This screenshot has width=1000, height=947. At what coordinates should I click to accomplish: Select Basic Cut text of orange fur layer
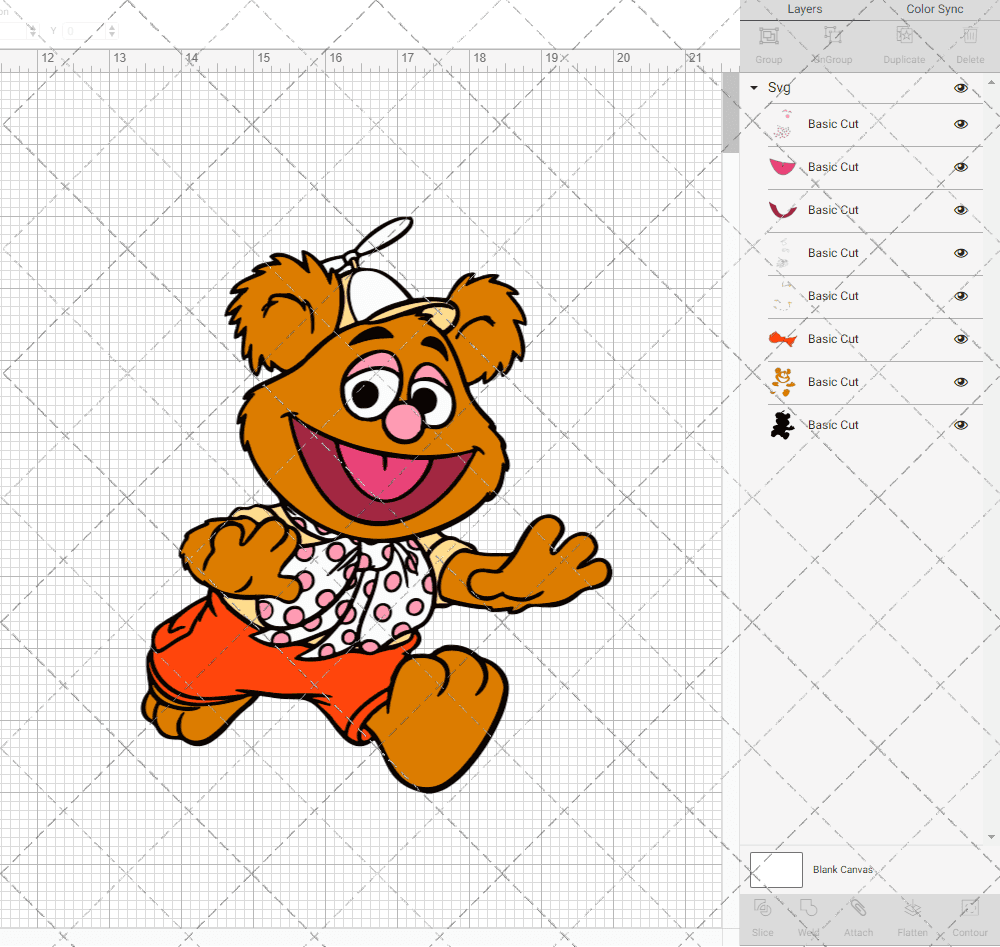[833, 382]
